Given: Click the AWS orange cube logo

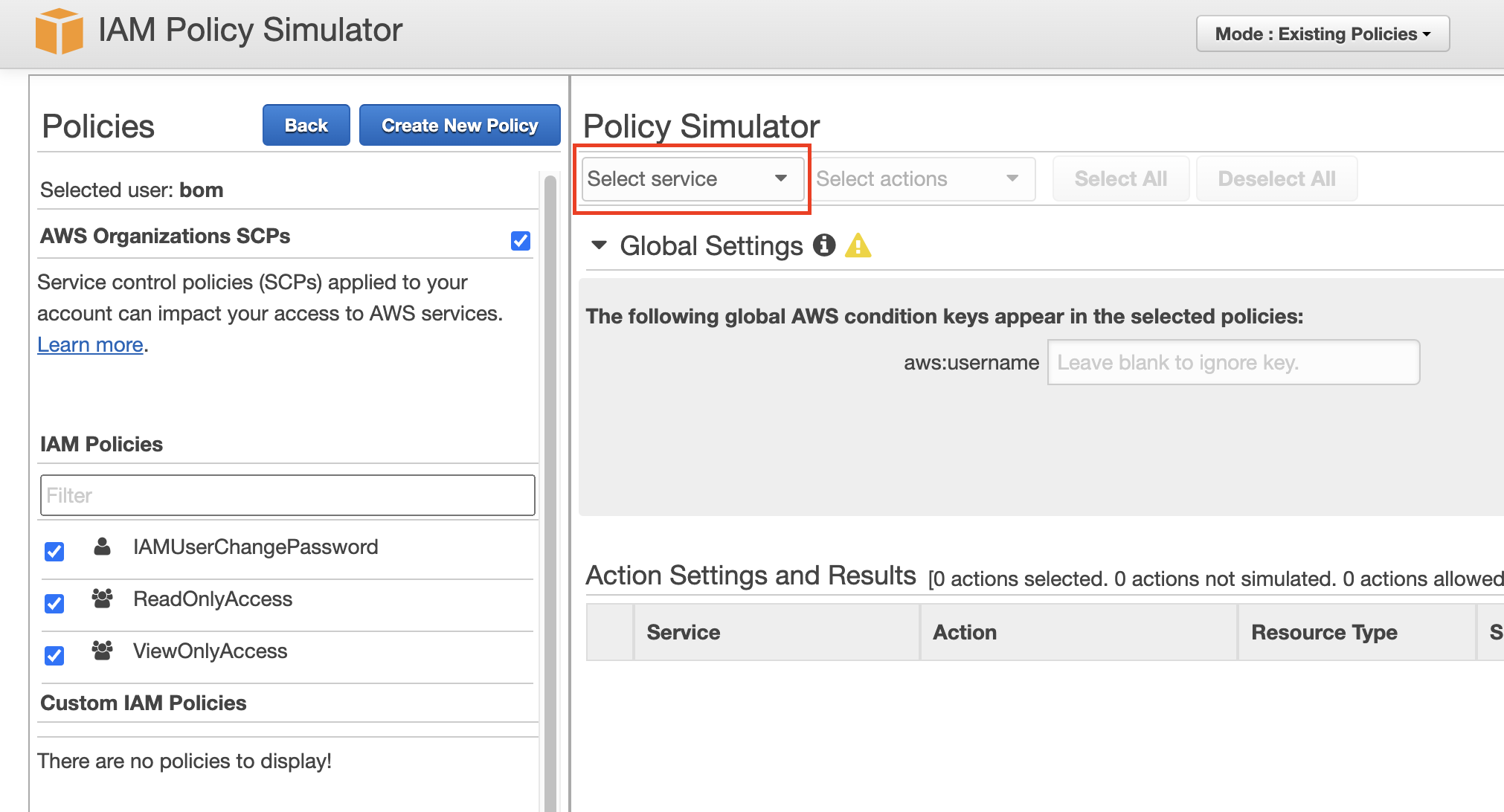Looking at the screenshot, I should [59, 31].
